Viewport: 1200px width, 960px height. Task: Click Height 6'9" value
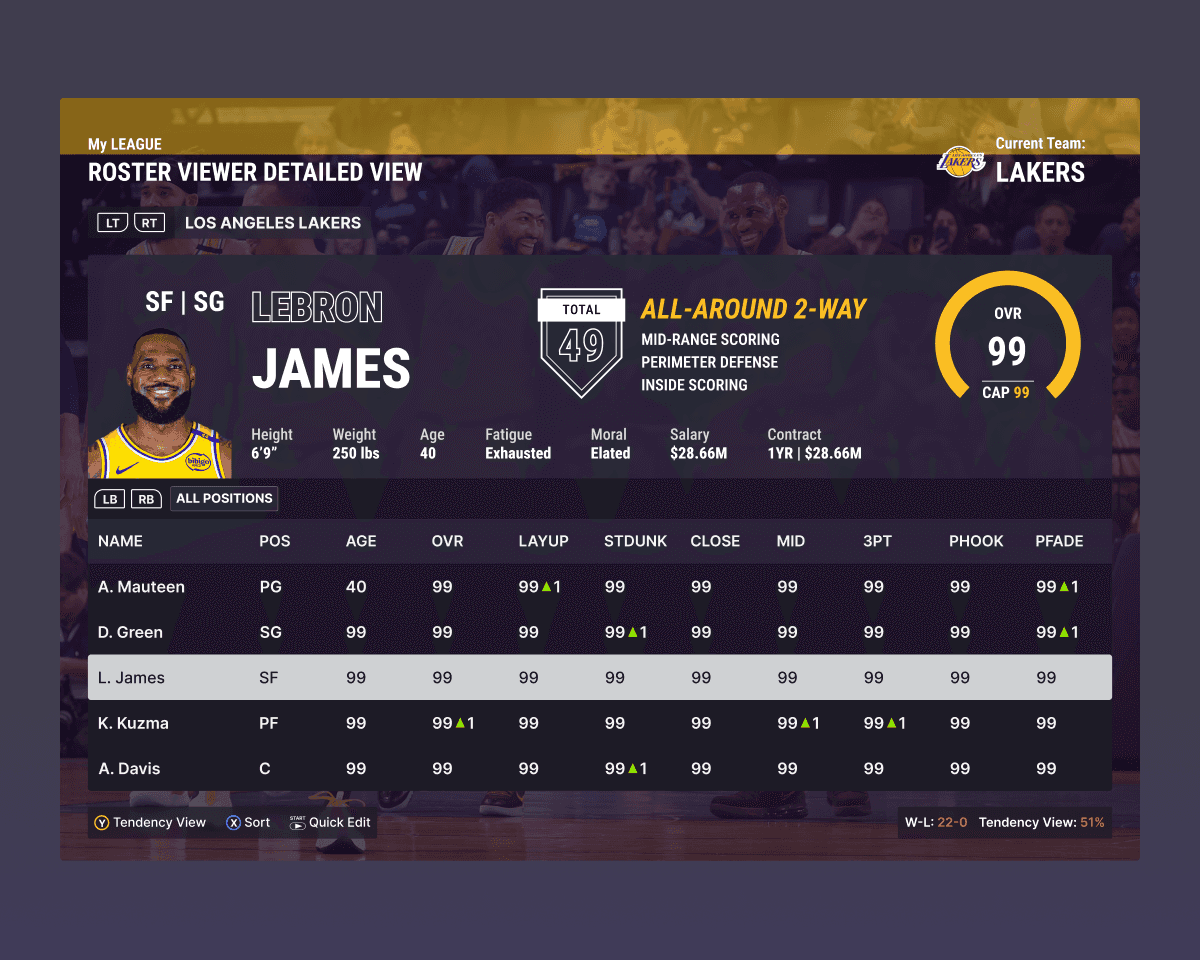point(265,453)
